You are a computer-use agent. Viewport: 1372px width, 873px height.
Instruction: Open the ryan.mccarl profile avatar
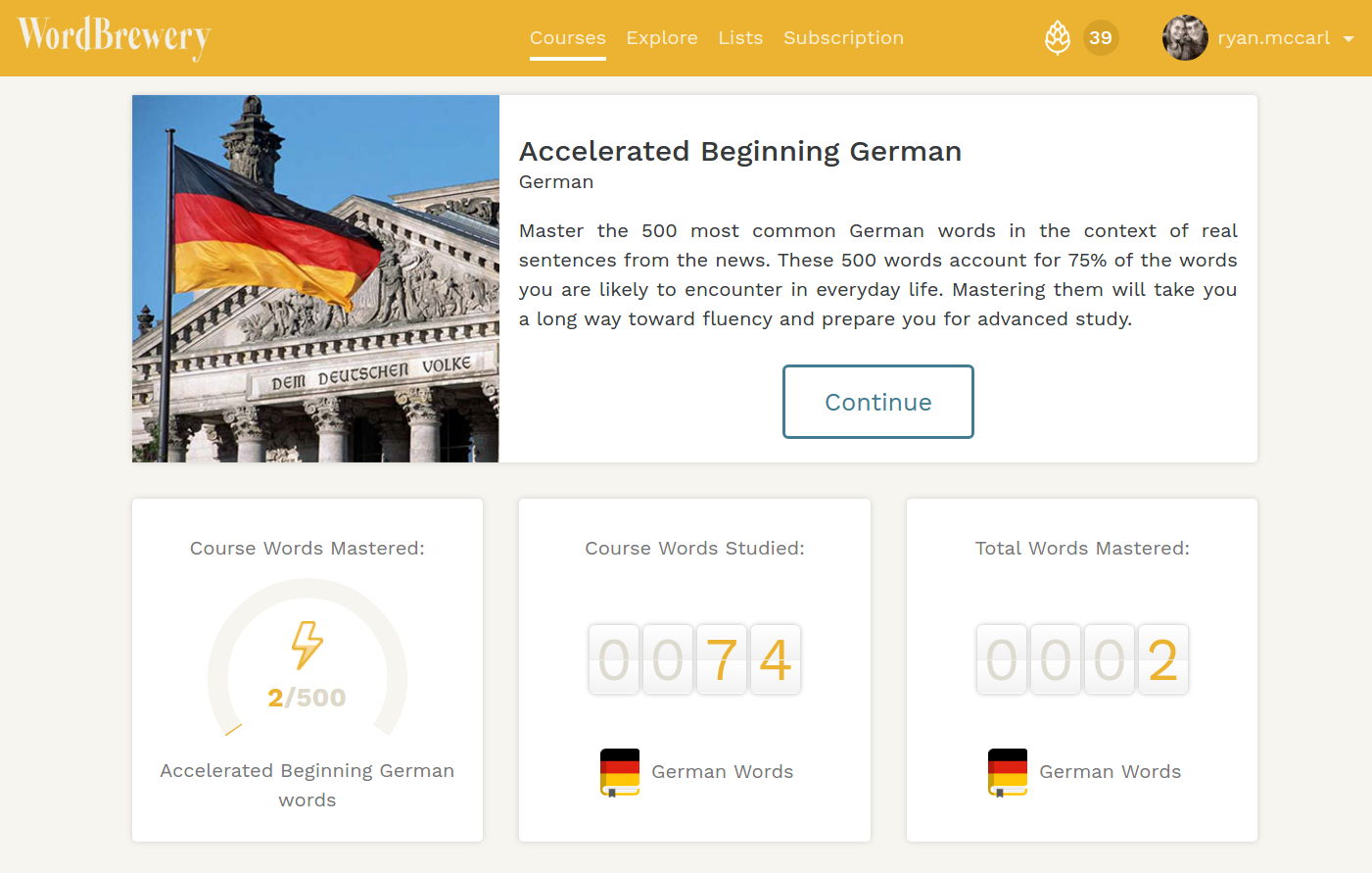click(1185, 38)
